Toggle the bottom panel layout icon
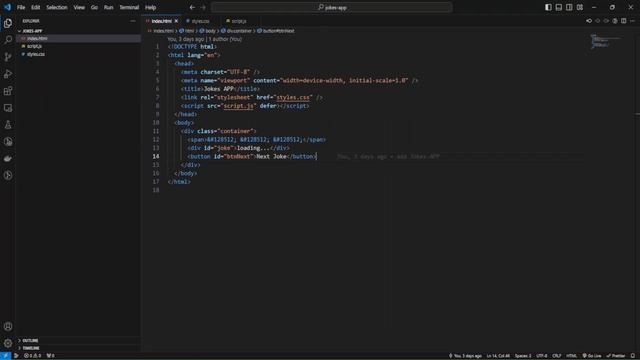This screenshot has width=640, height=360. [559, 7]
